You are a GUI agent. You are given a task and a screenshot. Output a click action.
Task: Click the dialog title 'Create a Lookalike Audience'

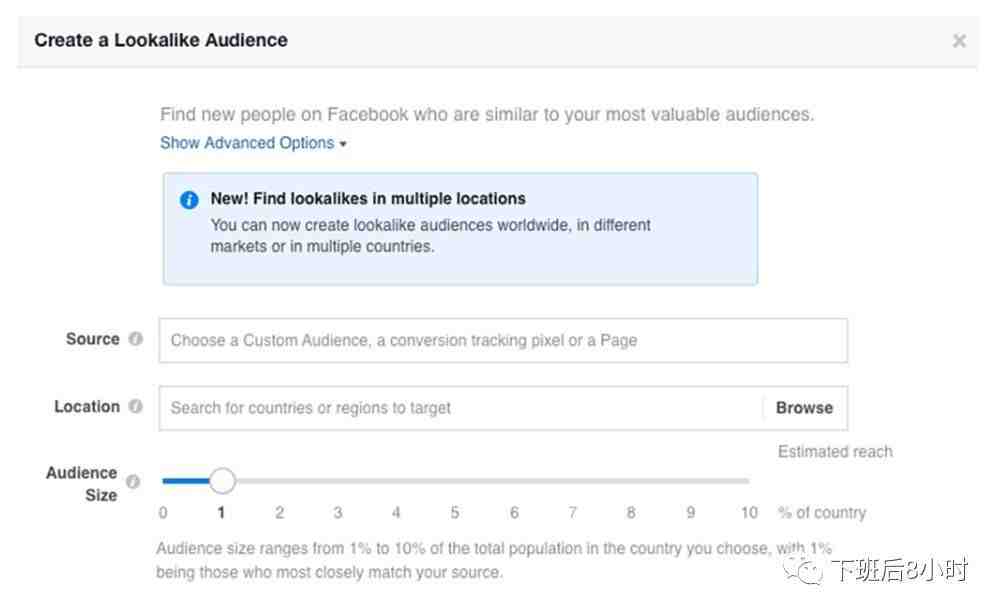(161, 40)
